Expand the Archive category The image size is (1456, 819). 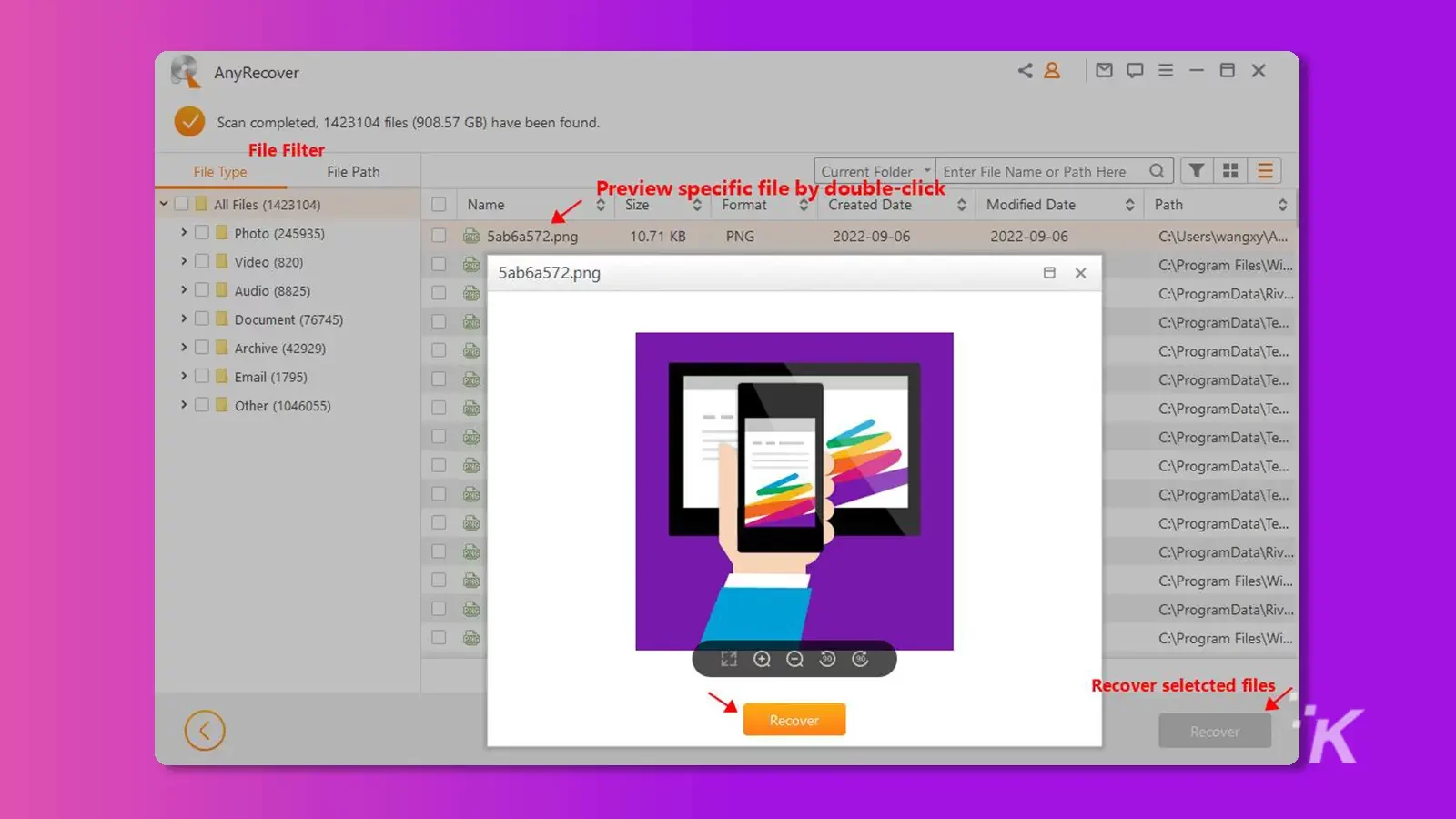point(184,348)
